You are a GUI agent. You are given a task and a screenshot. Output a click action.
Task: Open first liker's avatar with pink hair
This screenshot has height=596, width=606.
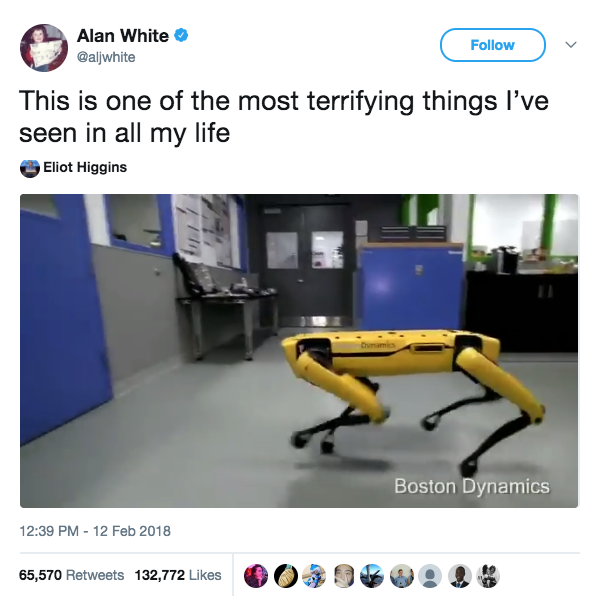coord(255,576)
